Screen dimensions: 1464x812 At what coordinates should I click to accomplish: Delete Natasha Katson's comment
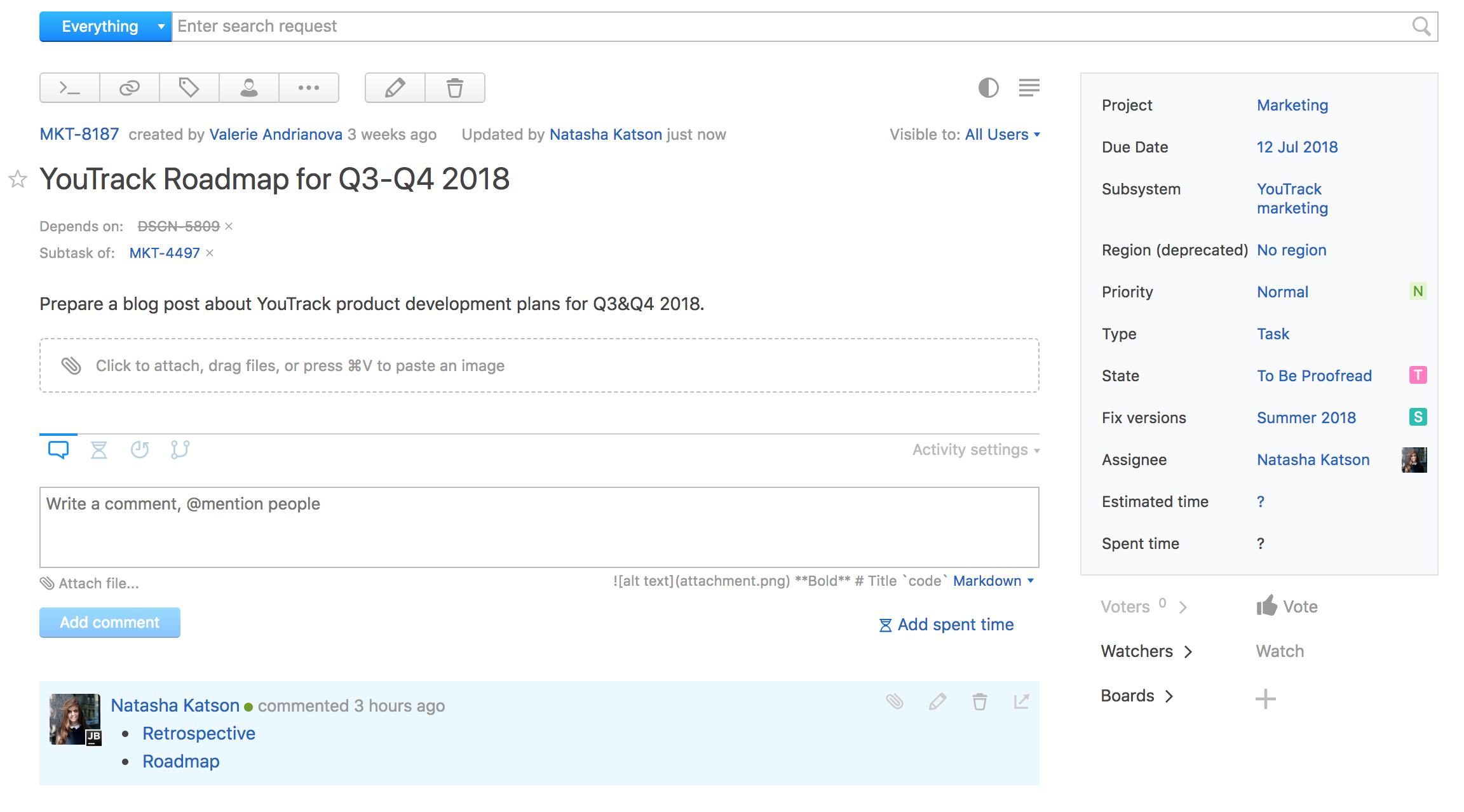(980, 701)
